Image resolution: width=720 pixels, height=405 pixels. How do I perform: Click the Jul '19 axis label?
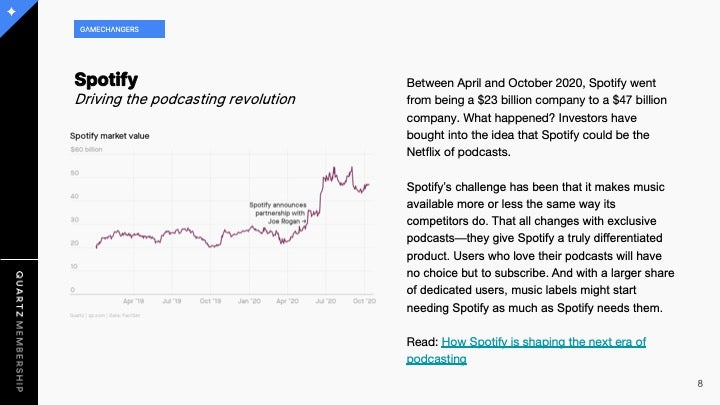click(172, 301)
